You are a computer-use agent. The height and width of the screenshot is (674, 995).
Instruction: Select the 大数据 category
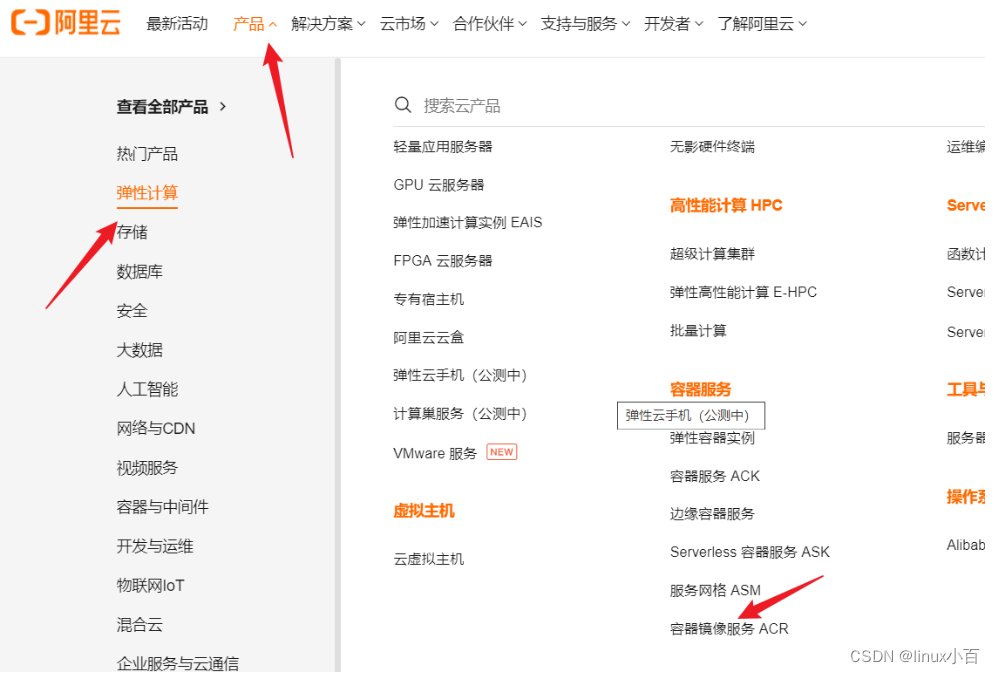tap(140, 350)
